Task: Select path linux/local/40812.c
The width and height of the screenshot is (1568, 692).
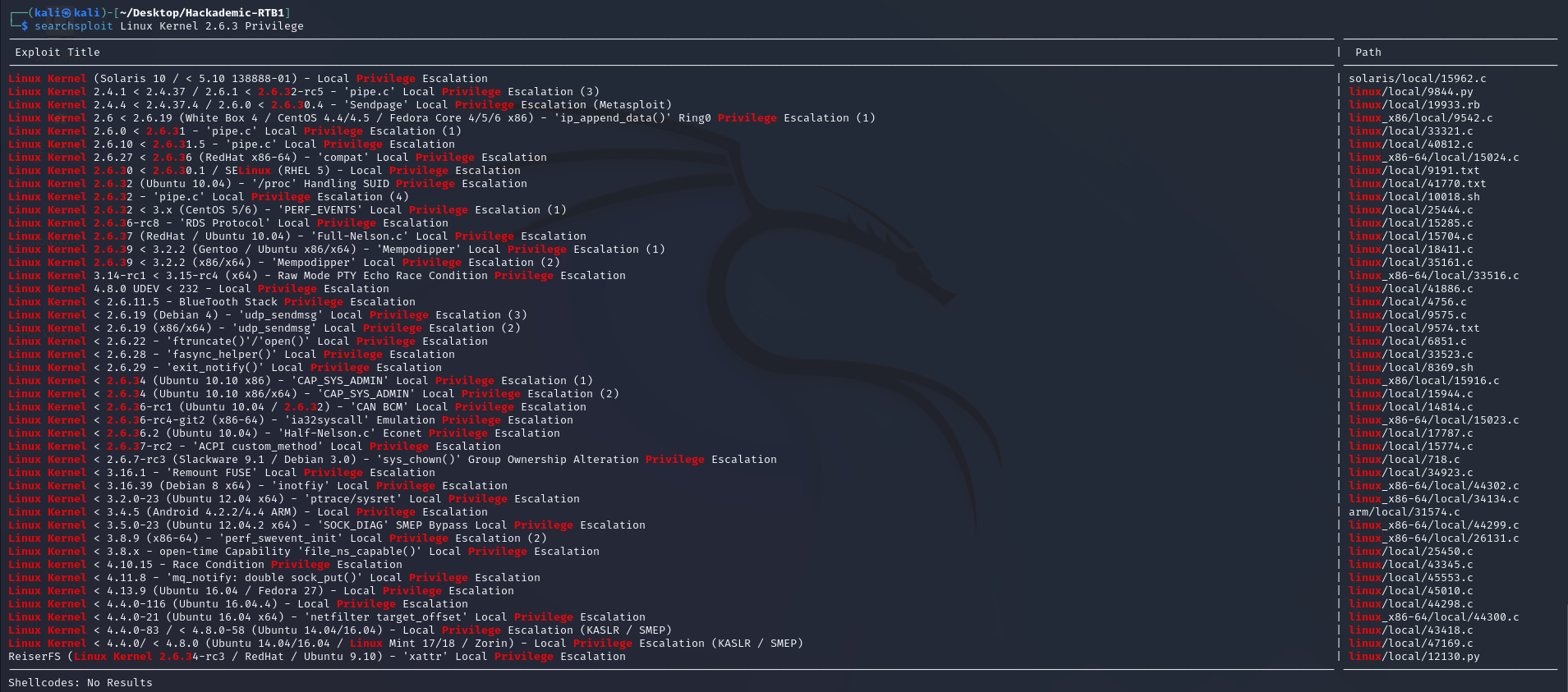Action: click(x=1411, y=144)
